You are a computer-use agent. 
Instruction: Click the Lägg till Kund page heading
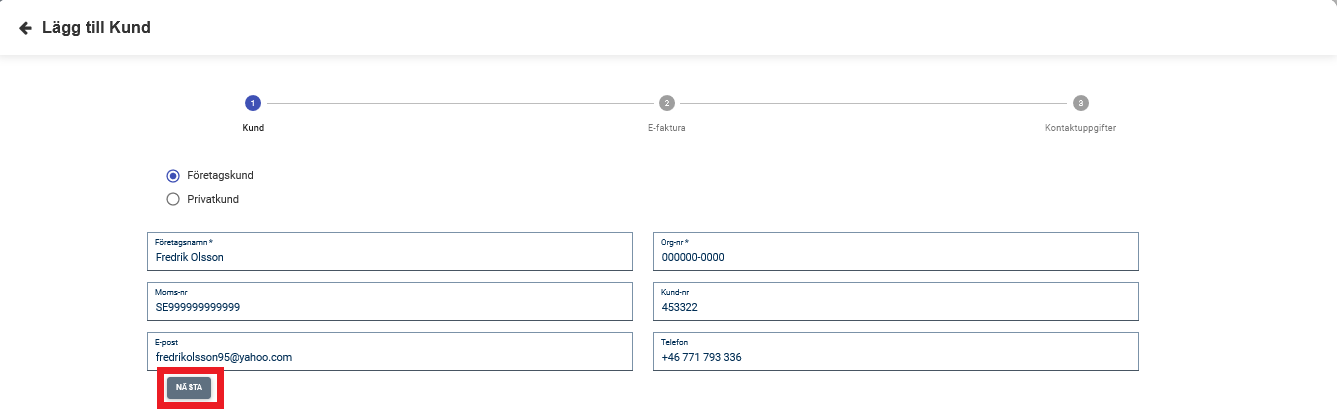click(96, 28)
